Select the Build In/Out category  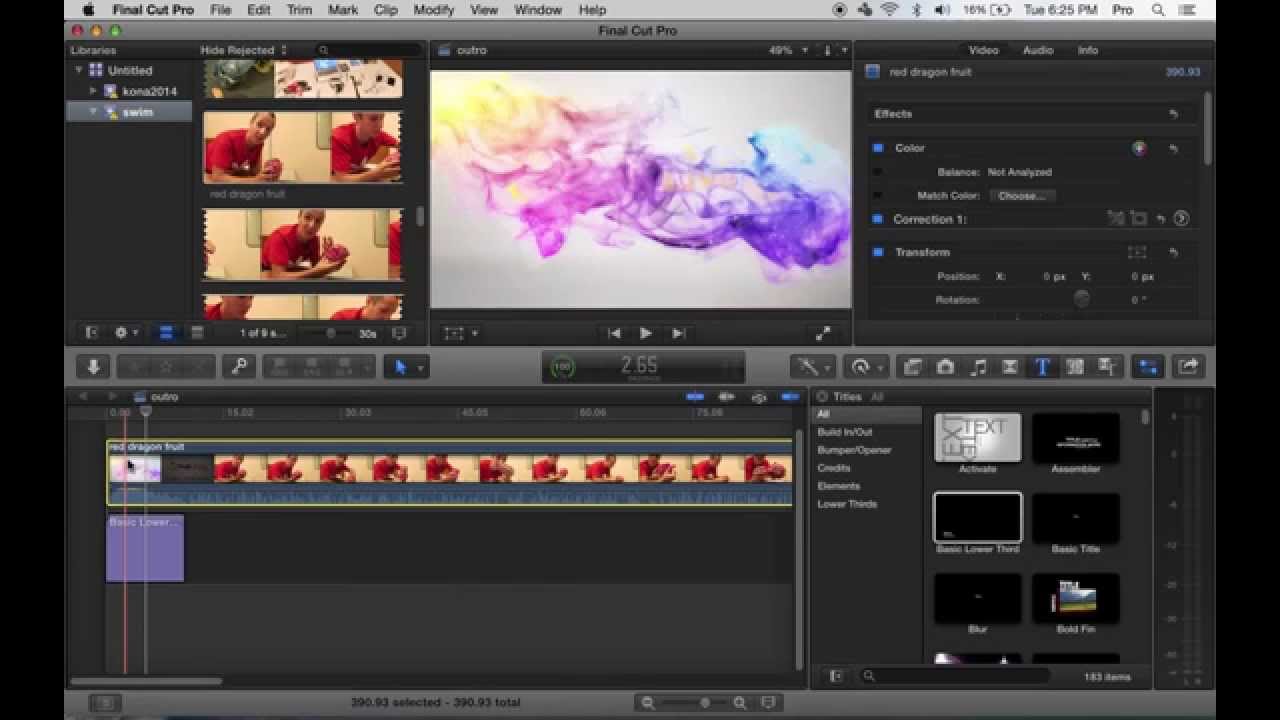tap(845, 432)
